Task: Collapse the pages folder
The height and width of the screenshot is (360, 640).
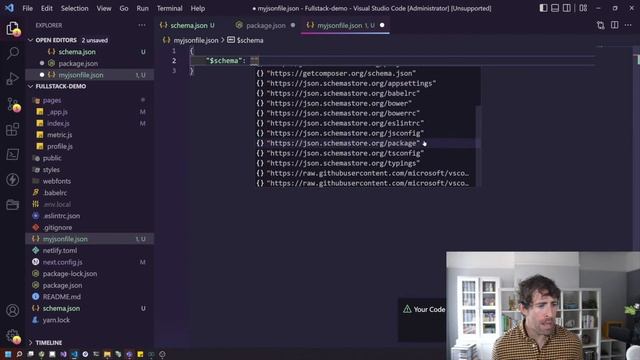Action: 89,100
